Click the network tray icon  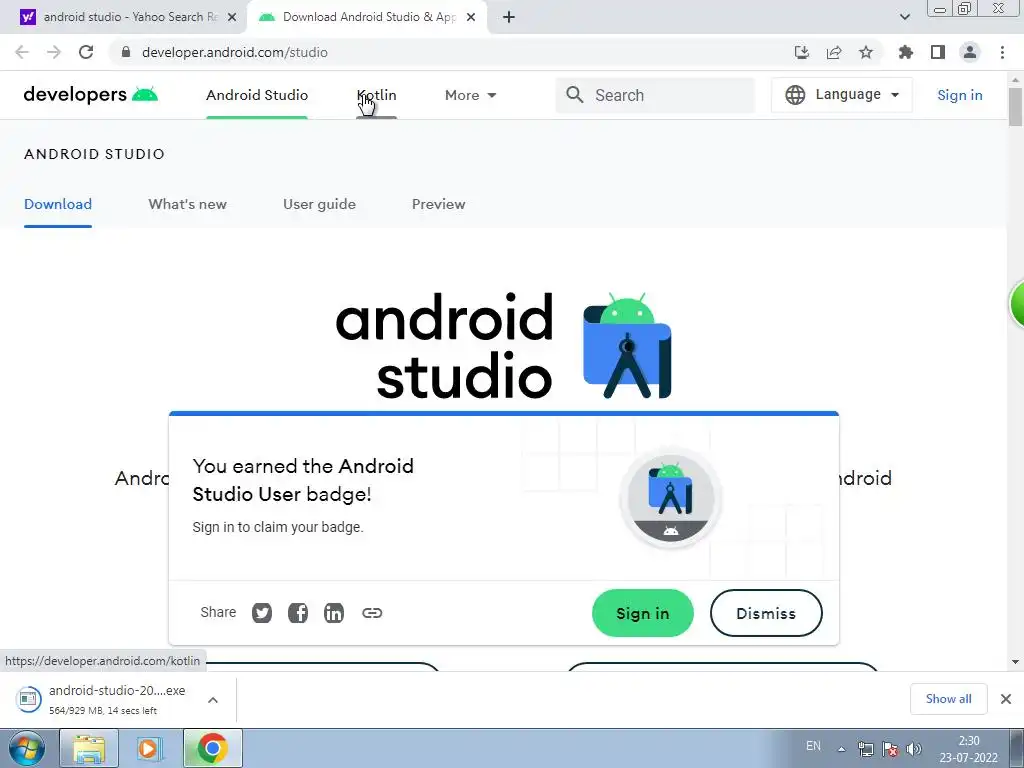pyautogui.click(x=865, y=749)
